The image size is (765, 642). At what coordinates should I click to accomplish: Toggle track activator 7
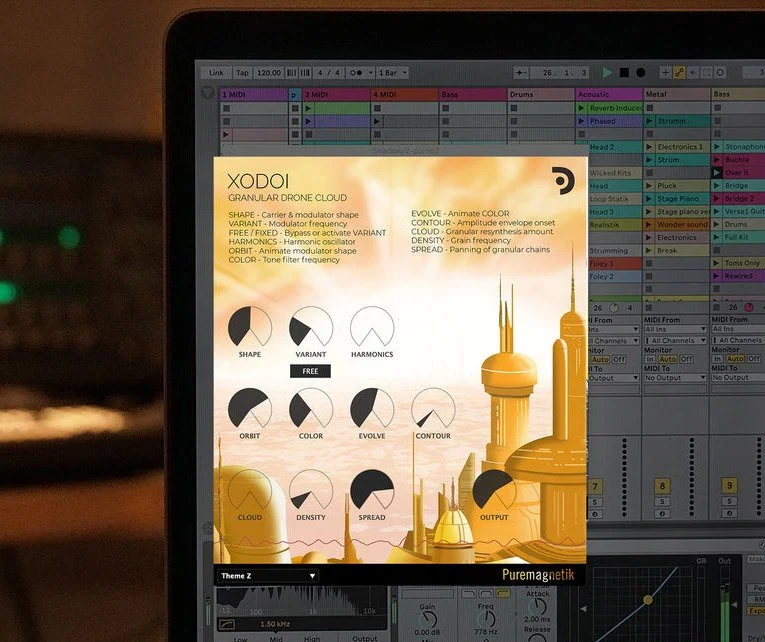coord(595,486)
